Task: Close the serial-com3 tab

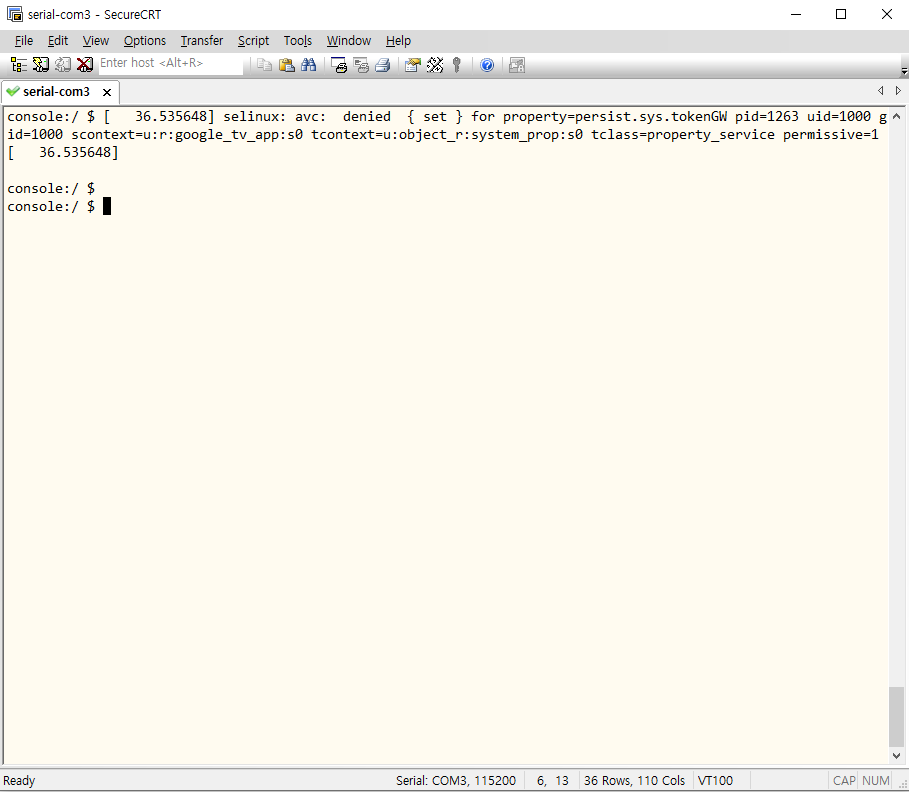Action: click(x=107, y=92)
